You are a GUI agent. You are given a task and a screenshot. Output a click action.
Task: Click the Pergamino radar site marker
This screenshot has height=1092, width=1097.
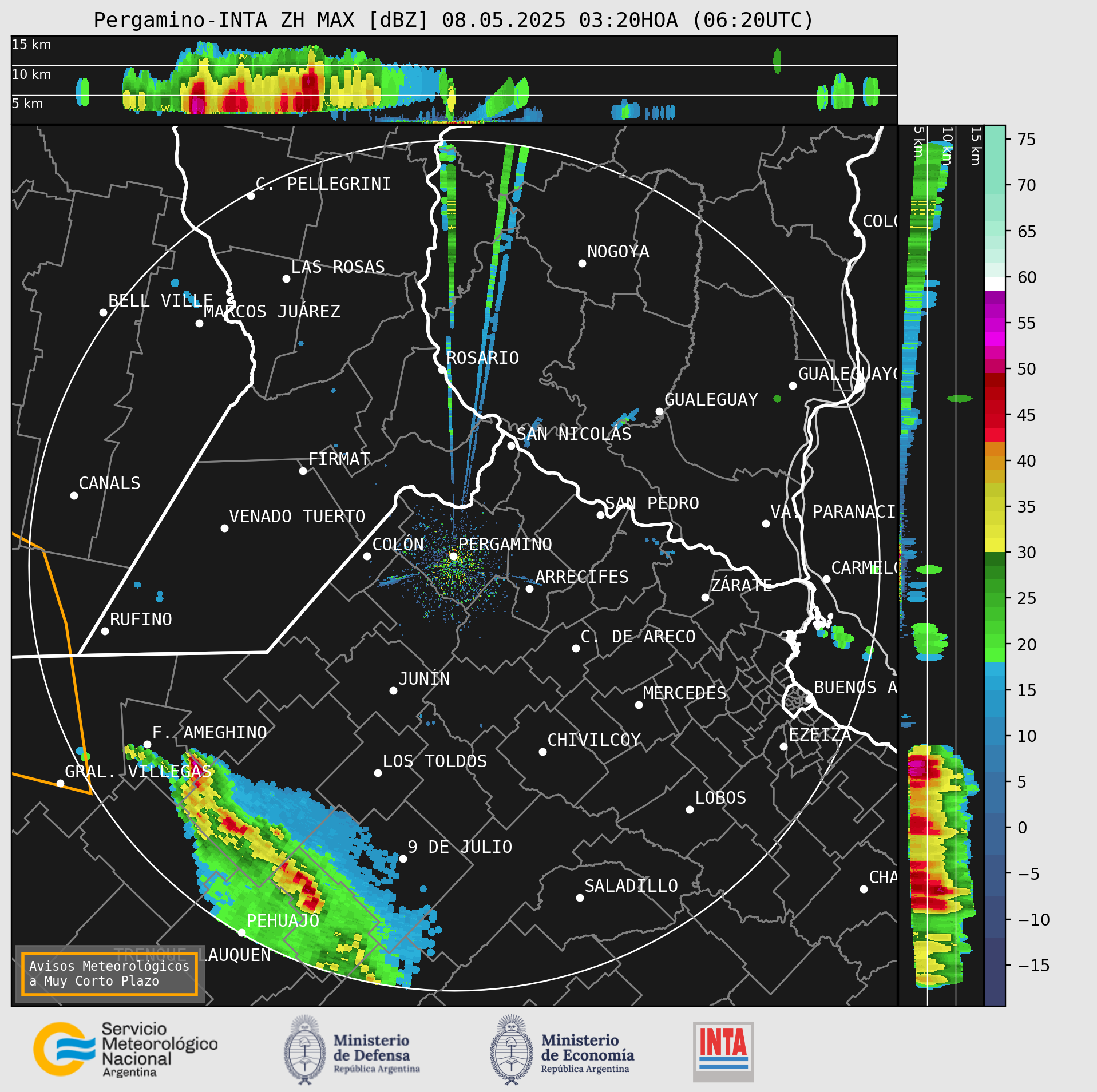453,555
